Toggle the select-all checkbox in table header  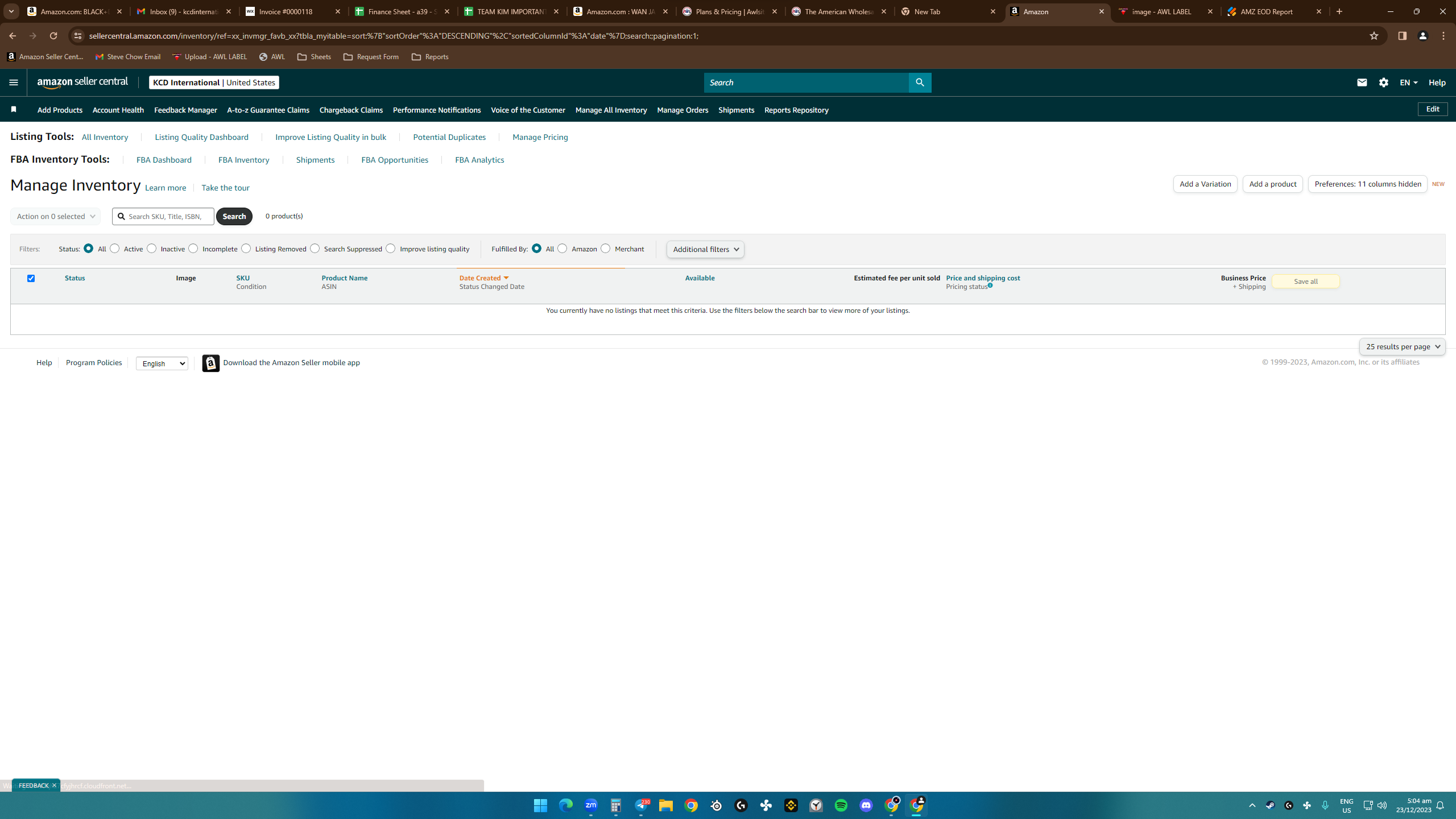point(31,278)
